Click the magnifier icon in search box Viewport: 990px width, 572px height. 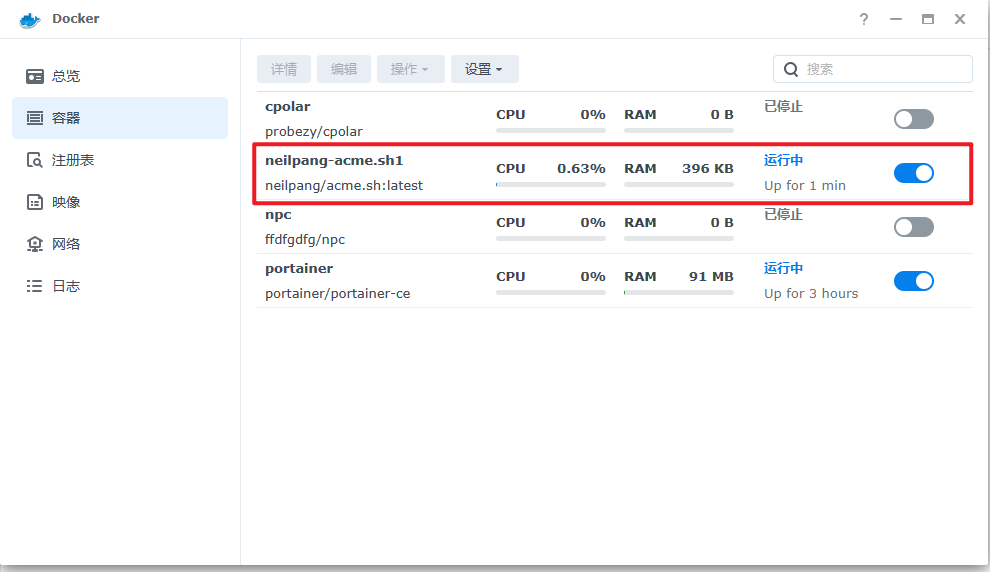[x=791, y=69]
